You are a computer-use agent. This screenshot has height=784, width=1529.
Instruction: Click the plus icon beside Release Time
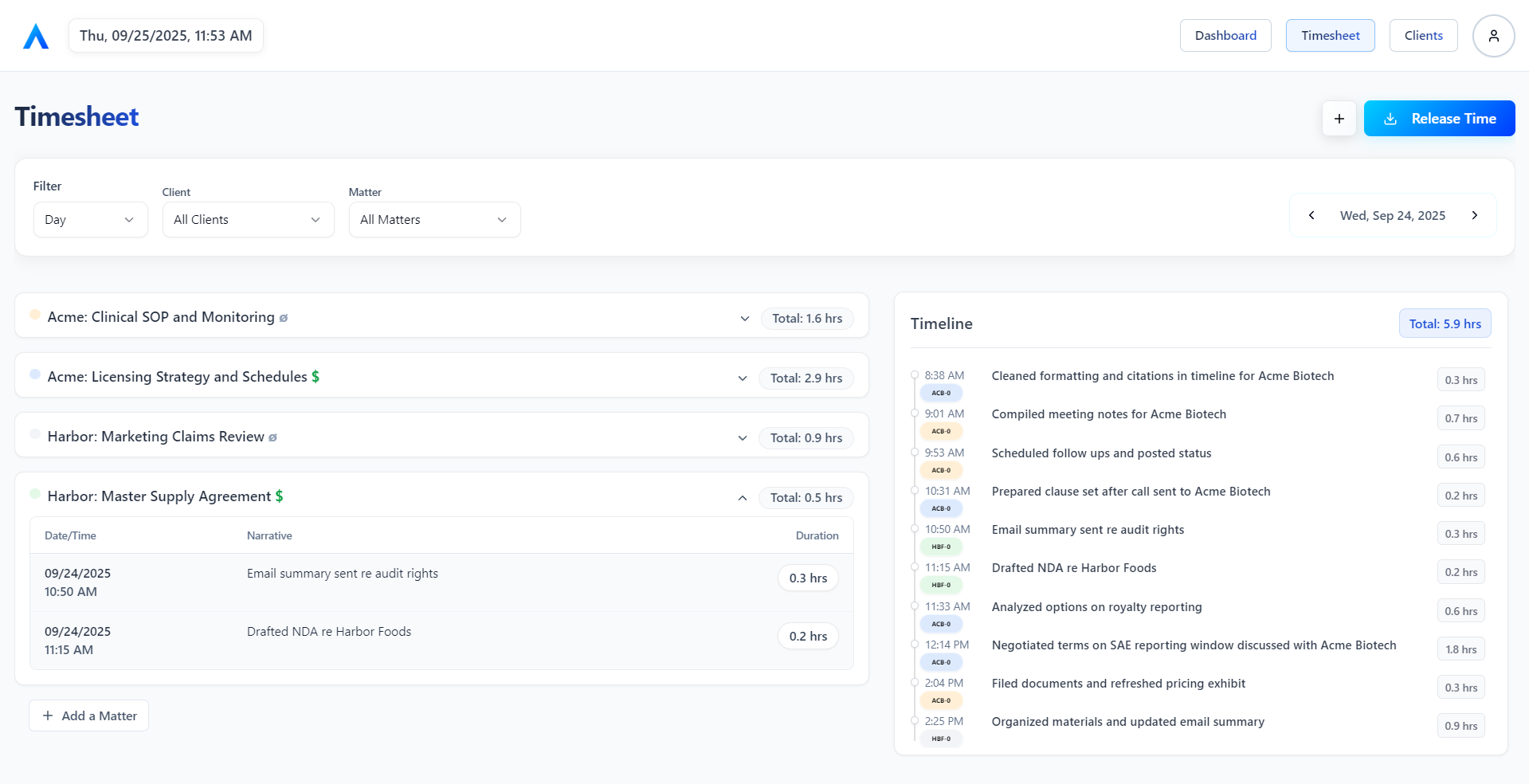(x=1339, y=119)
